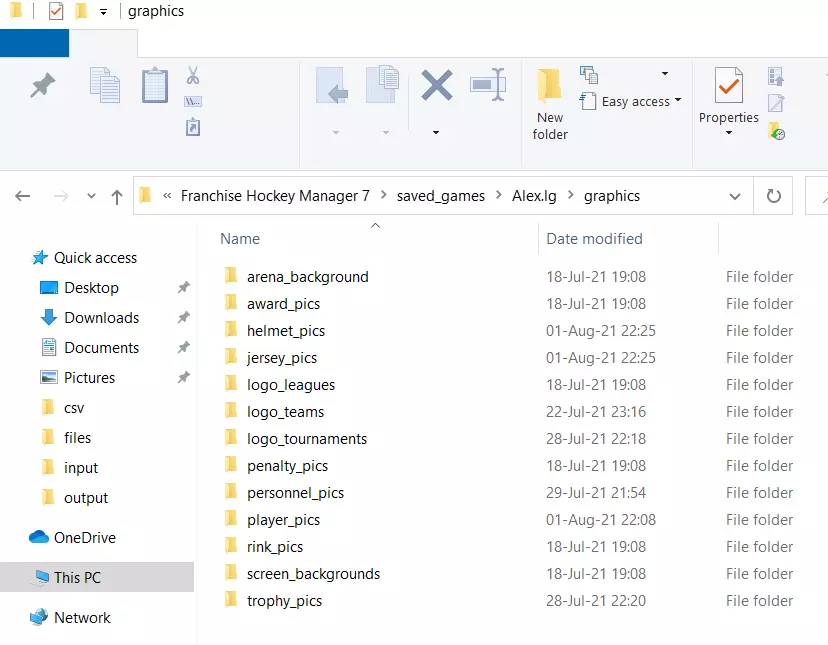Click the Cut scissors icon
The width and height of the screenshot is (828, 645).
click(x=193, y=76)
